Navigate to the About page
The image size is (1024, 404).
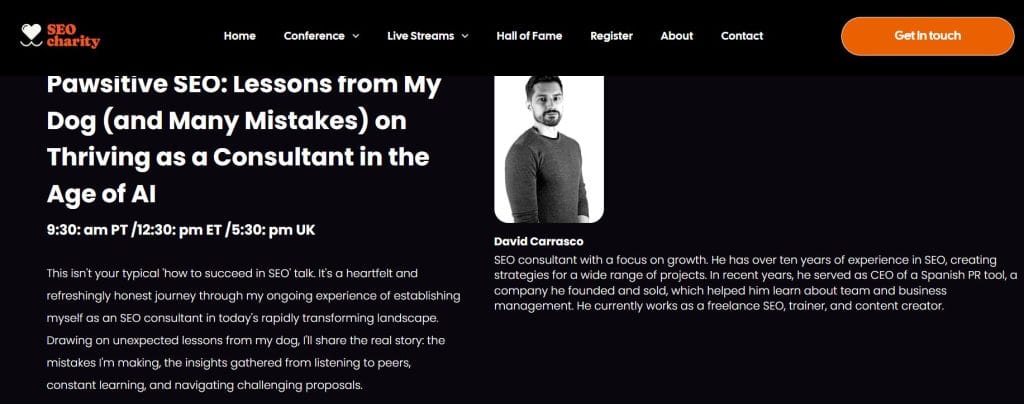[677, 36]
